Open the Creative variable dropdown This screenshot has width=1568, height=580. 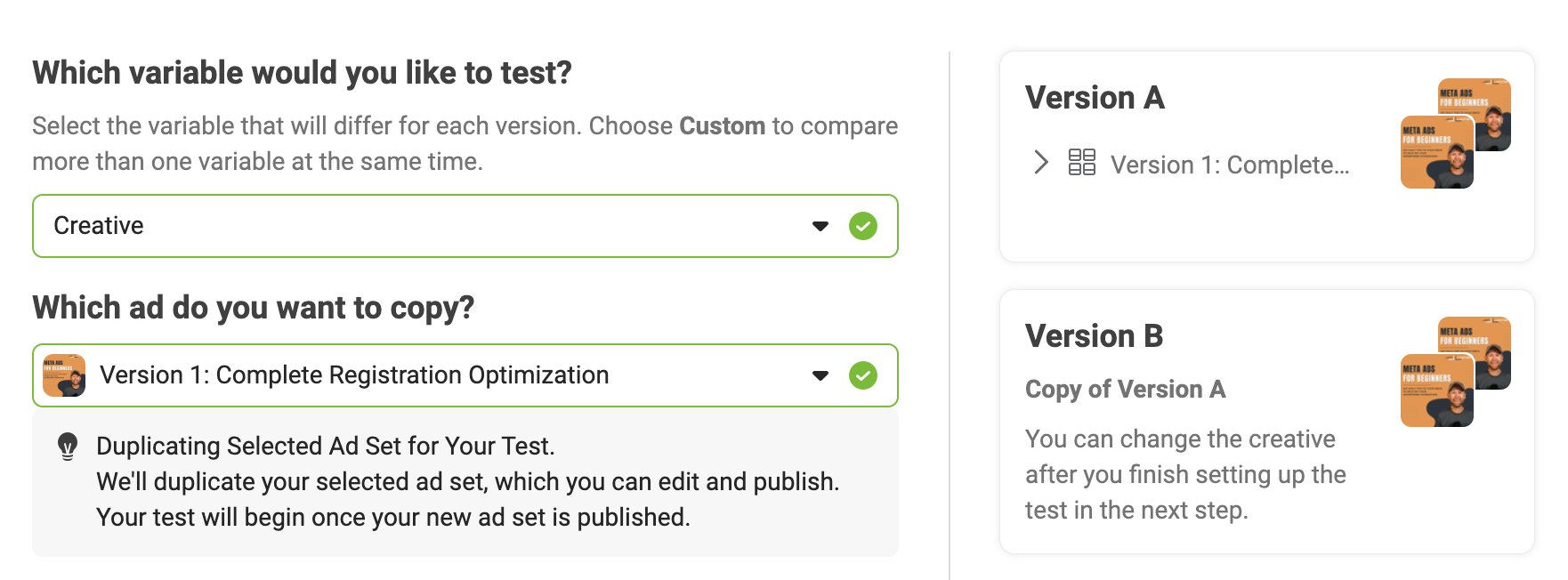coord(465,226)
